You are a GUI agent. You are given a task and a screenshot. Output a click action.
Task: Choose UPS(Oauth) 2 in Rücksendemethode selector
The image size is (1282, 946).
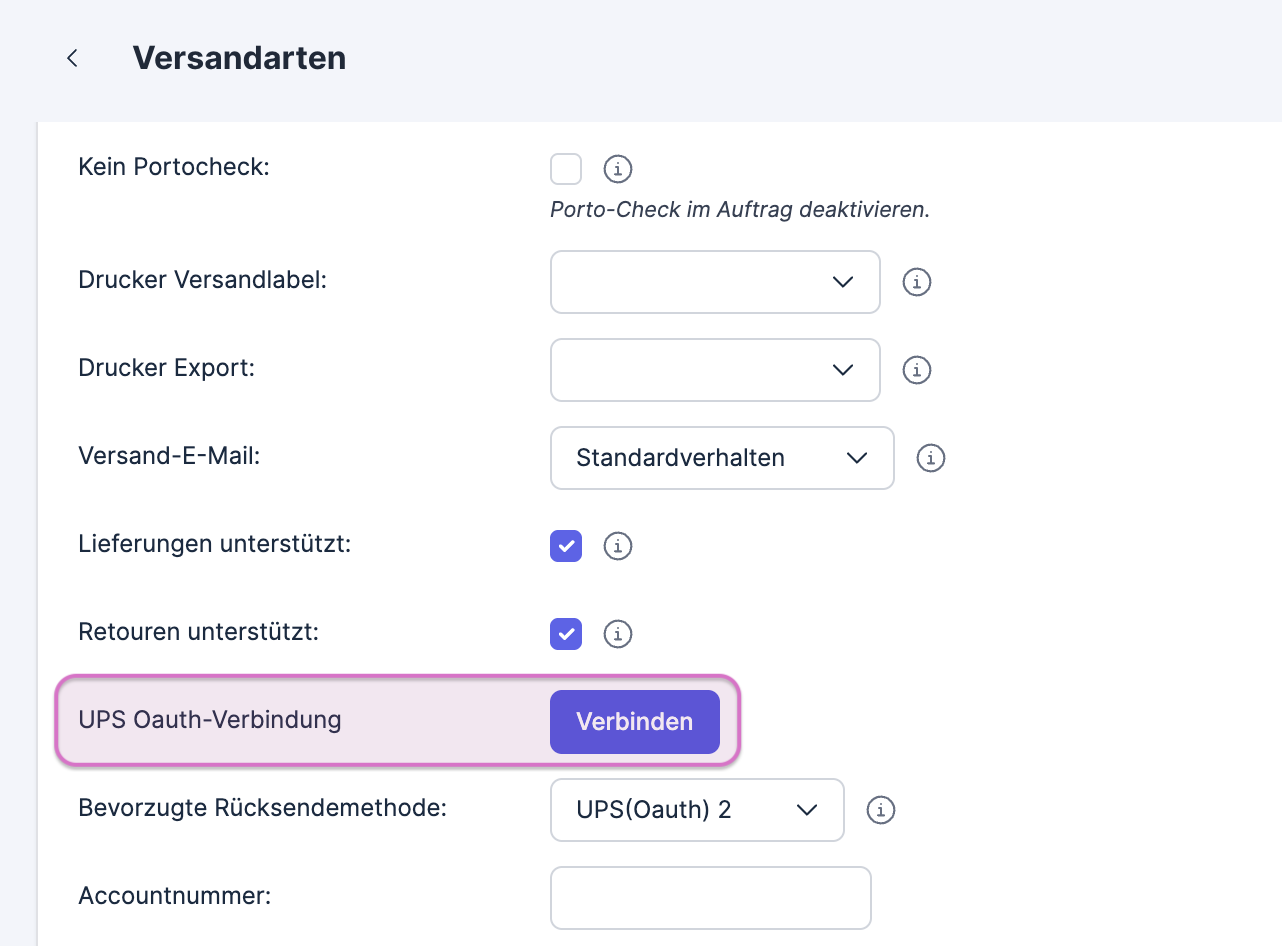pos(697,810)
